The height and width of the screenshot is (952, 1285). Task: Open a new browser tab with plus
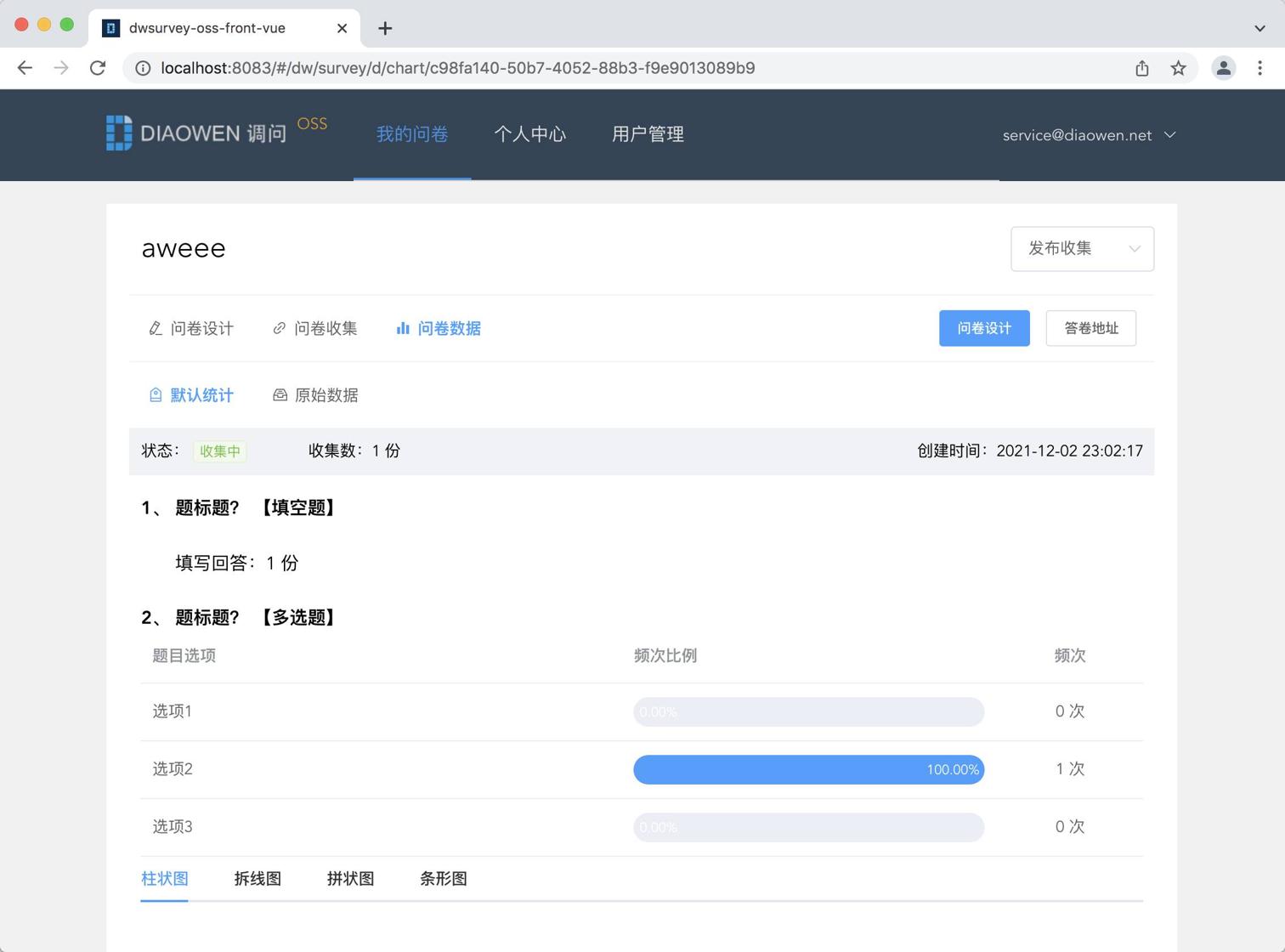point(385,28)
